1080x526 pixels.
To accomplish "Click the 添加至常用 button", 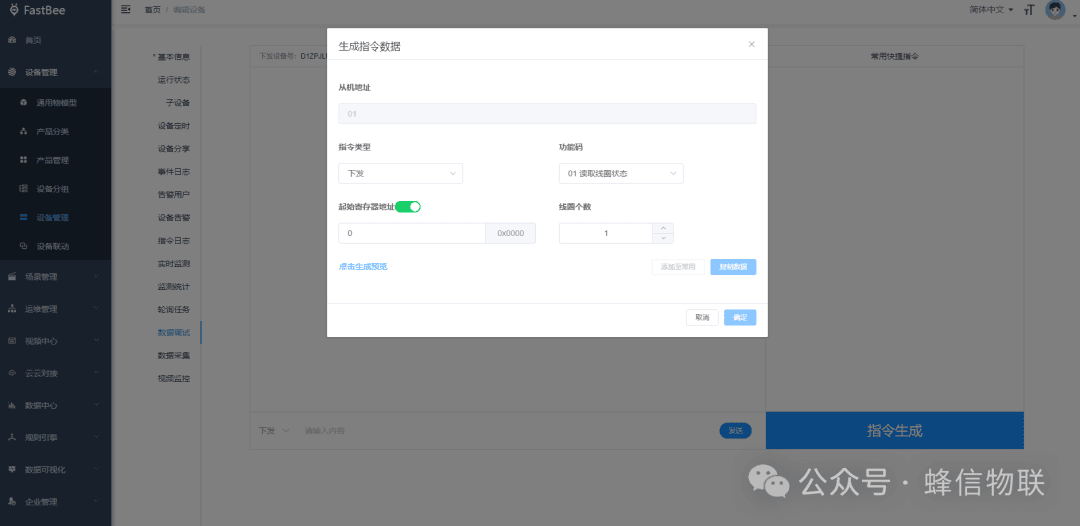I will click(x=678, y=267).
